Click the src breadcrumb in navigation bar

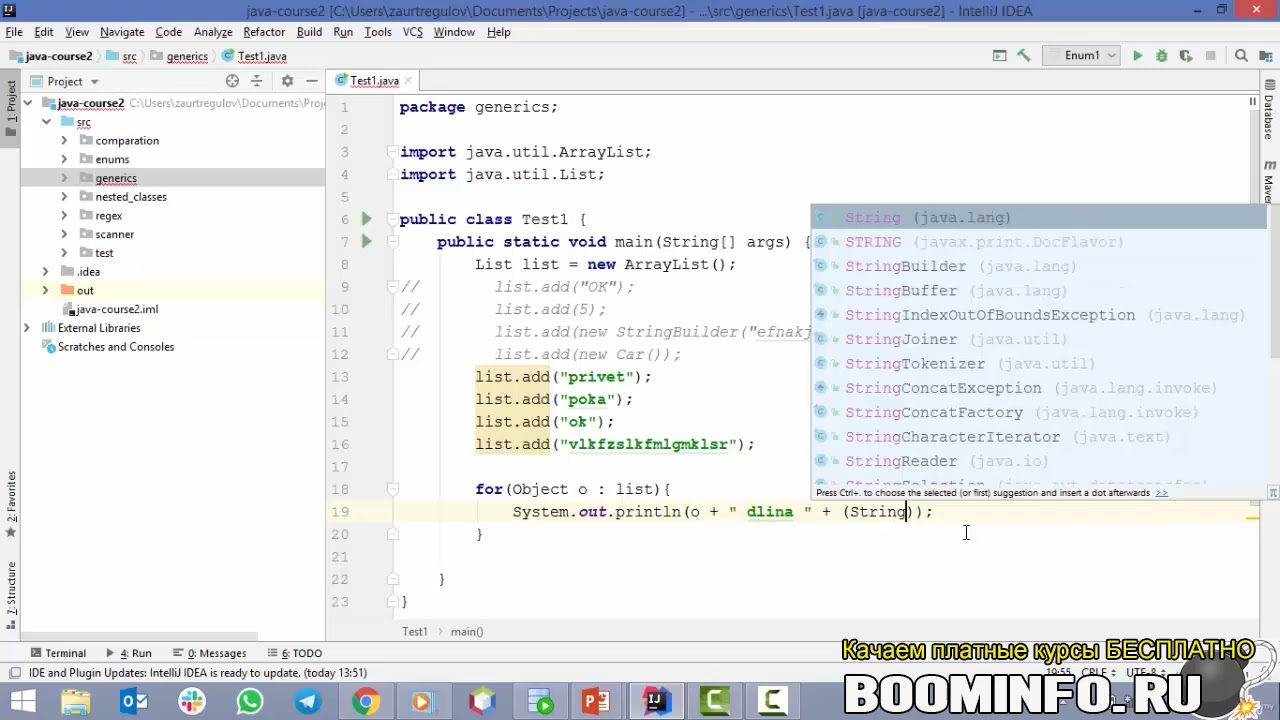tap(122, 57)
